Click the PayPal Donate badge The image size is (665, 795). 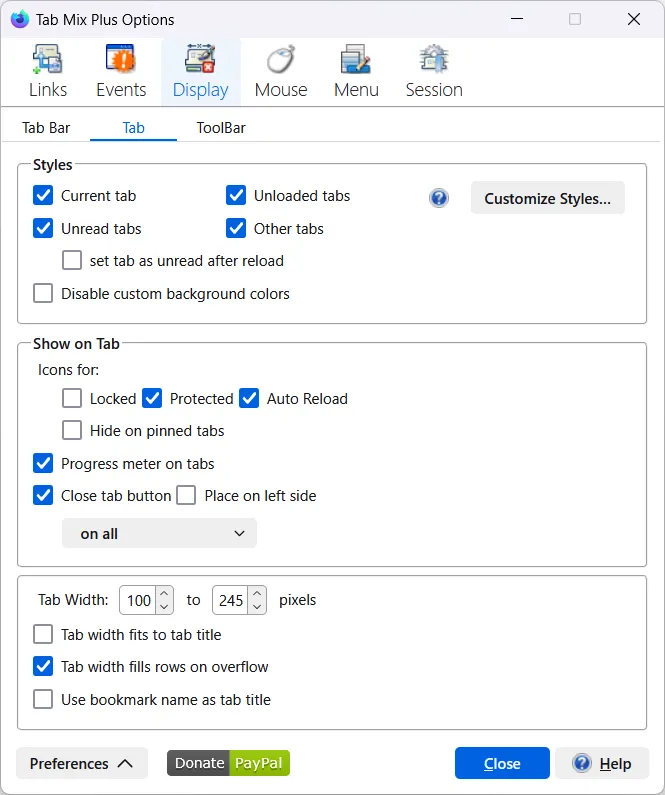point(228,763)
